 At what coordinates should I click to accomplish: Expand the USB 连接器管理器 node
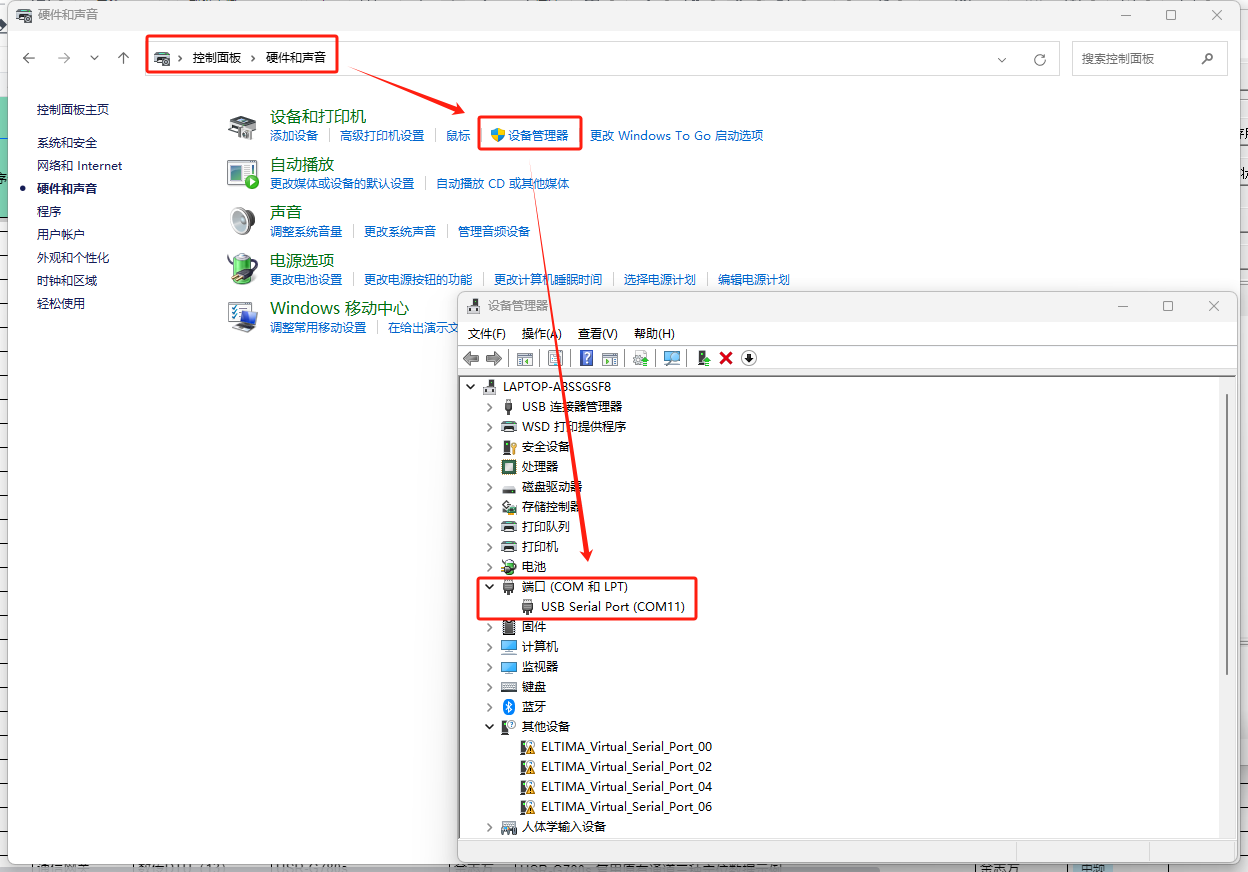(x=489, y=406)
